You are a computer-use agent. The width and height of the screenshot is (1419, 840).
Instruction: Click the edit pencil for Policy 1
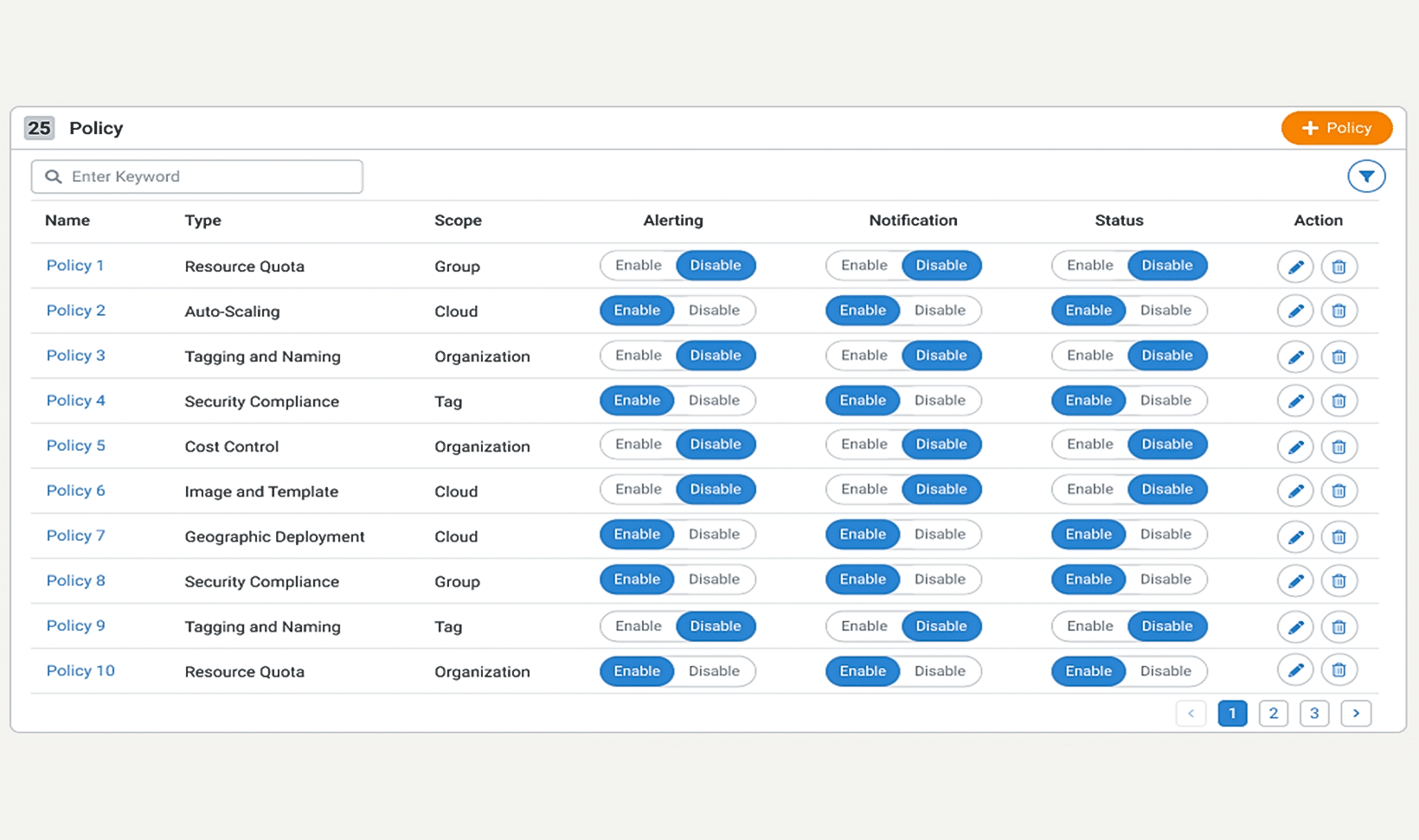[1295, 266]
